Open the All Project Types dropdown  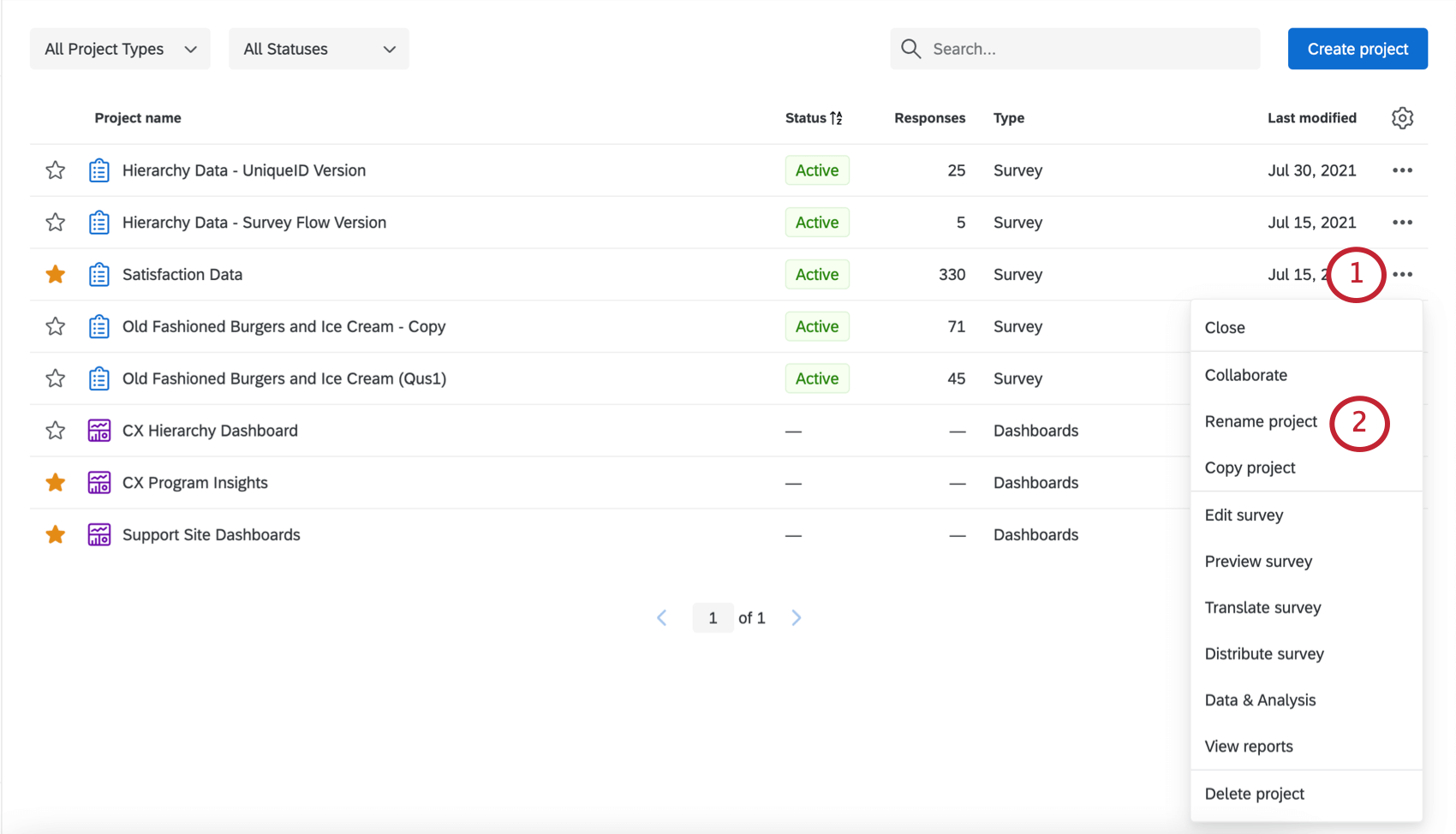point(119,49)
